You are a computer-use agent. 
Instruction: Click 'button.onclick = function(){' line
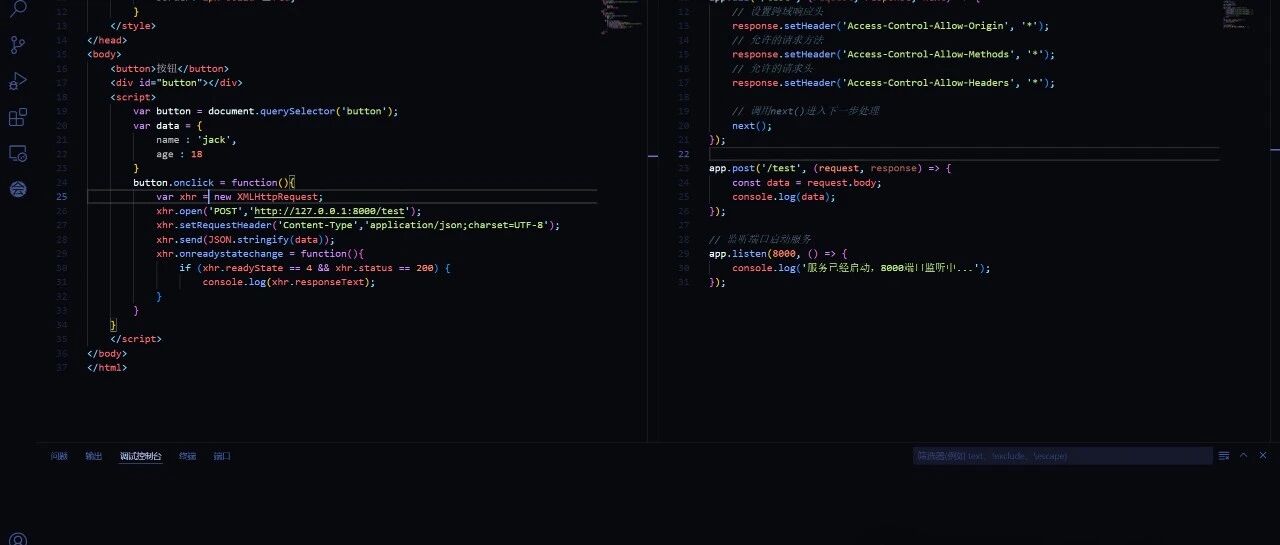point(214,182)
